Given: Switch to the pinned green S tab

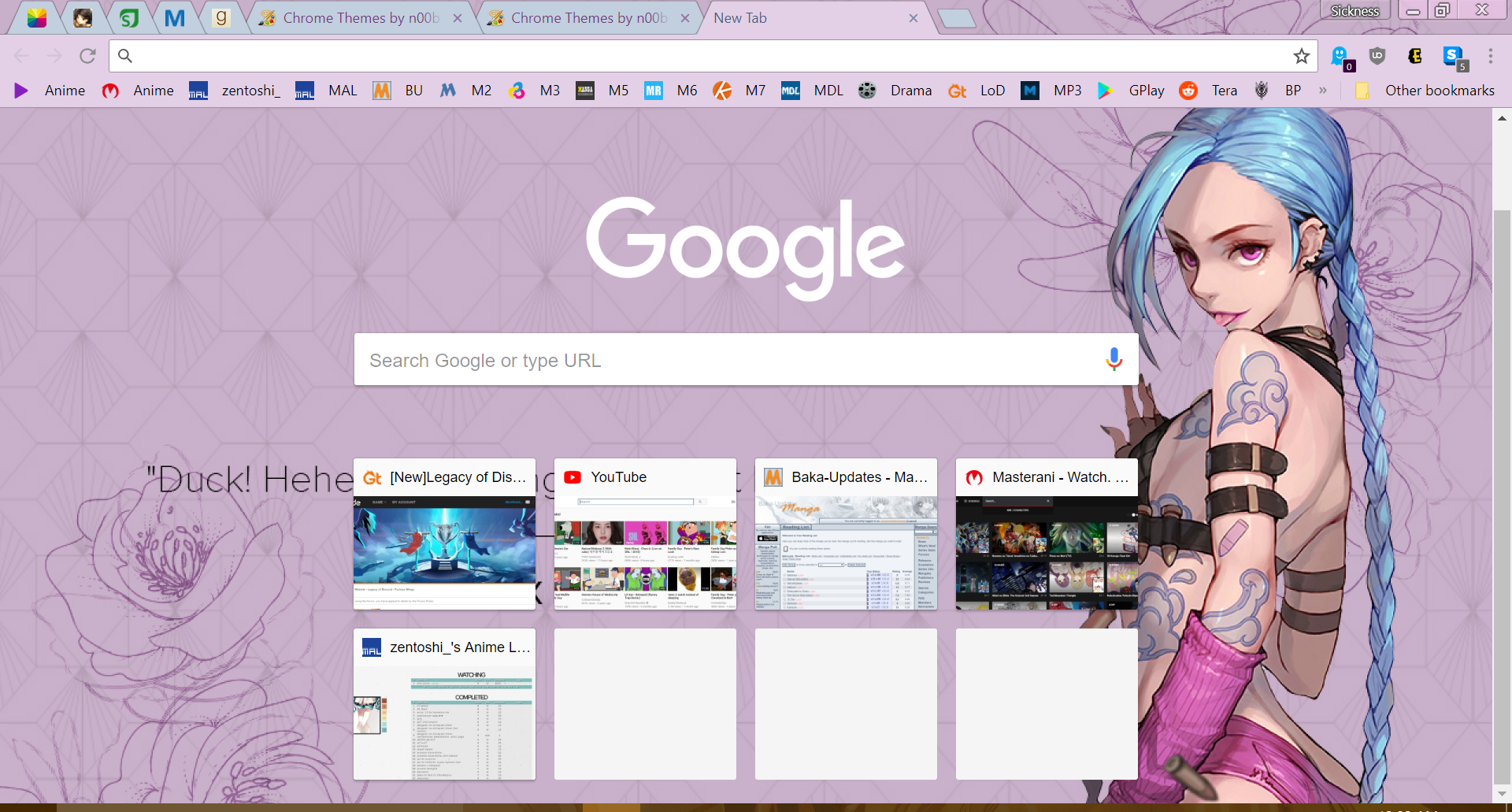Looking at the screenshot, I should tap(129, 17).
